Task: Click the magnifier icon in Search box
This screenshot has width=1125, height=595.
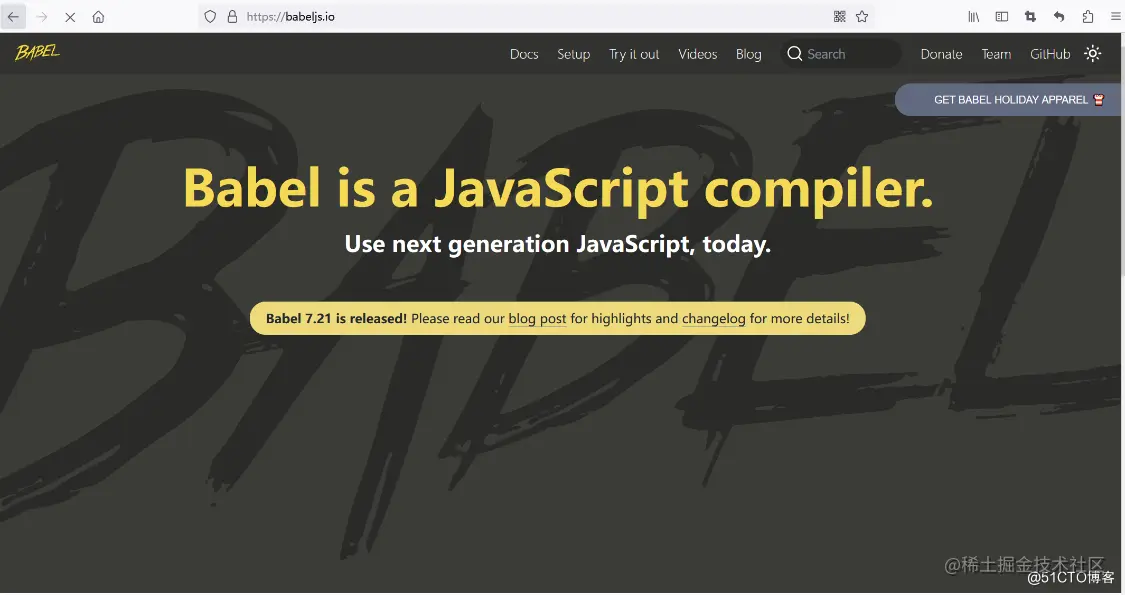Action: pos(794,54)
